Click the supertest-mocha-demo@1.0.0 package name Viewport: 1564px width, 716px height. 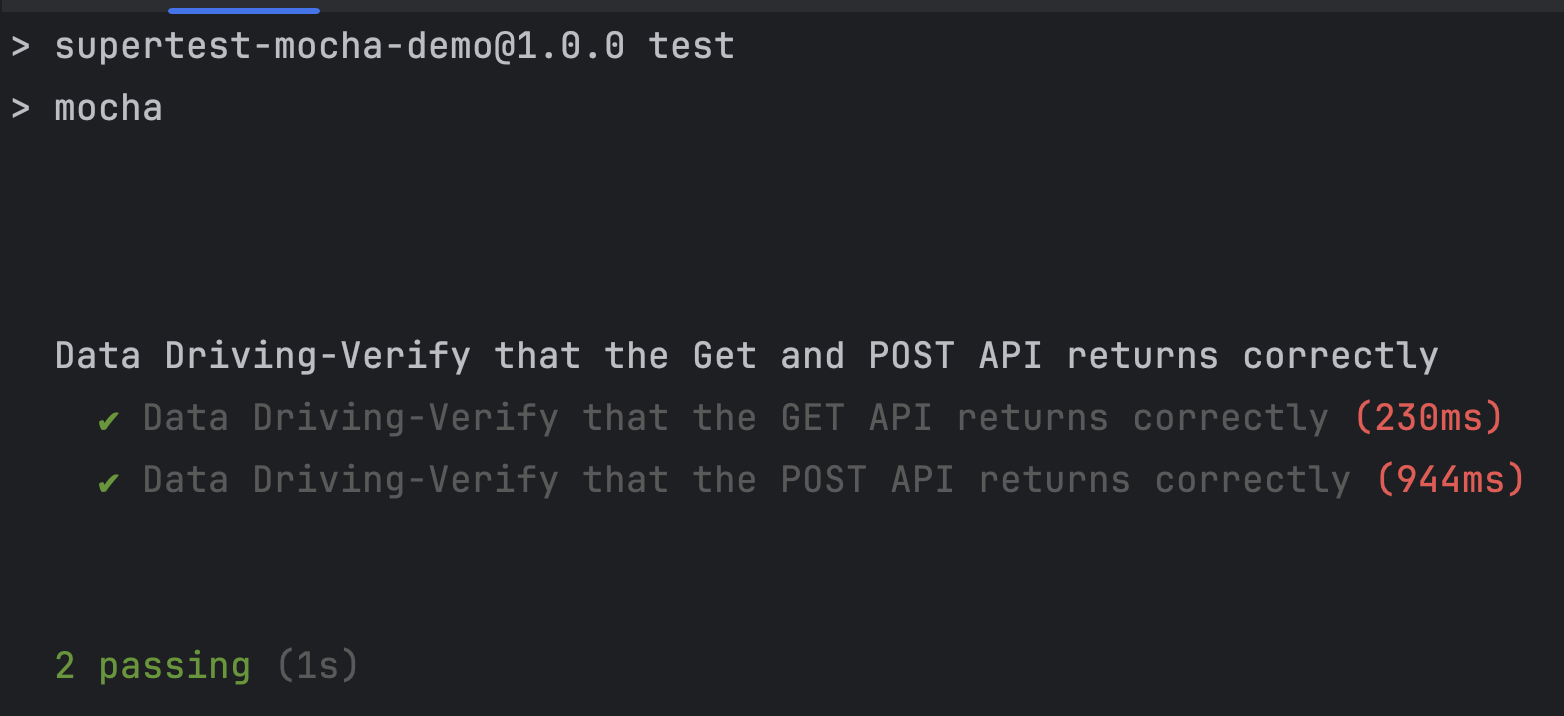(x=340, y=47)
